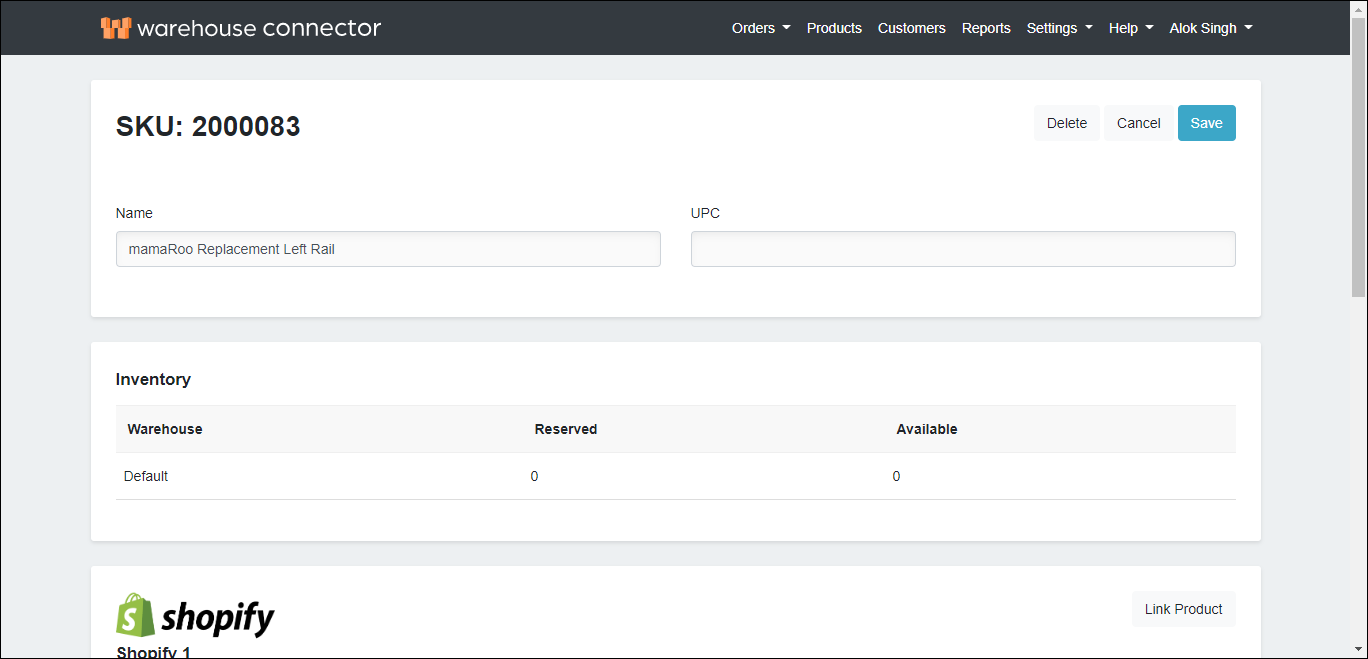Expand the Help menu
This screenshot has height=659, width=1368.
pyautogui.click(x=1130, y=28)
